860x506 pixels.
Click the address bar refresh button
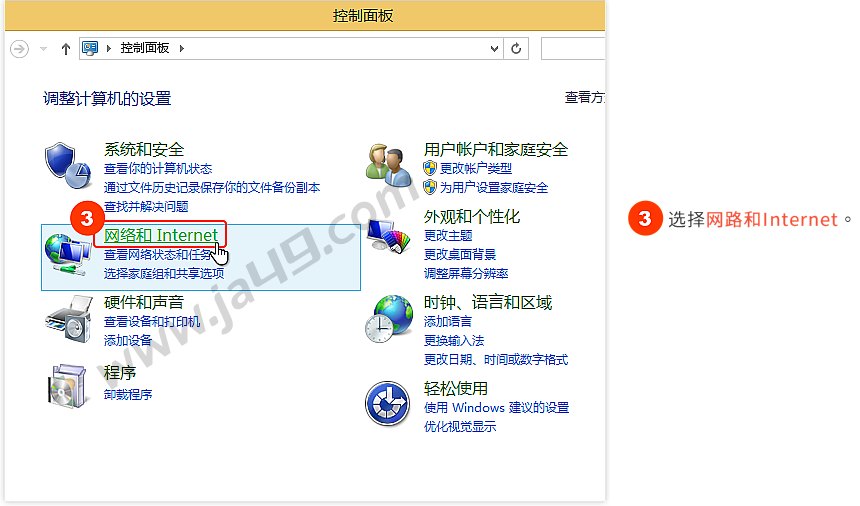tap(517, 48)
